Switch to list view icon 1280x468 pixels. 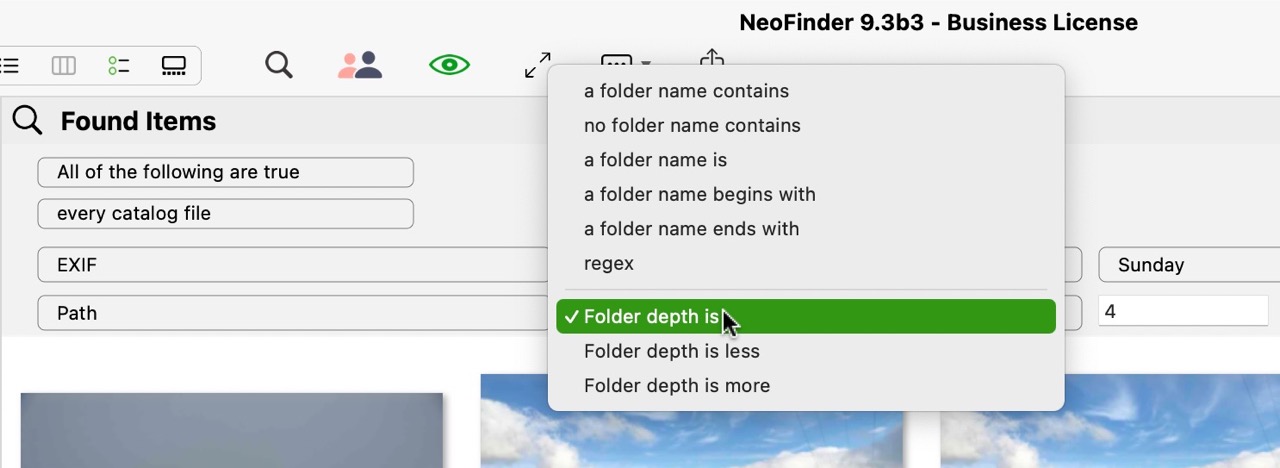[9, 66]
